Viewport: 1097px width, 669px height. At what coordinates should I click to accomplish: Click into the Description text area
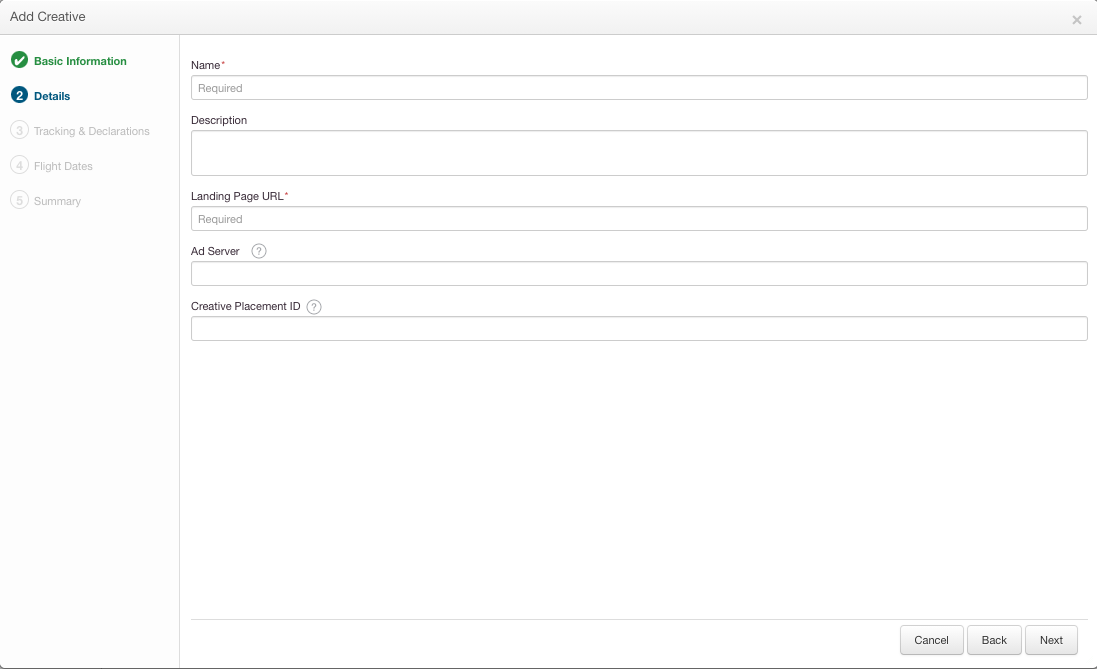[x=639, y=153]
